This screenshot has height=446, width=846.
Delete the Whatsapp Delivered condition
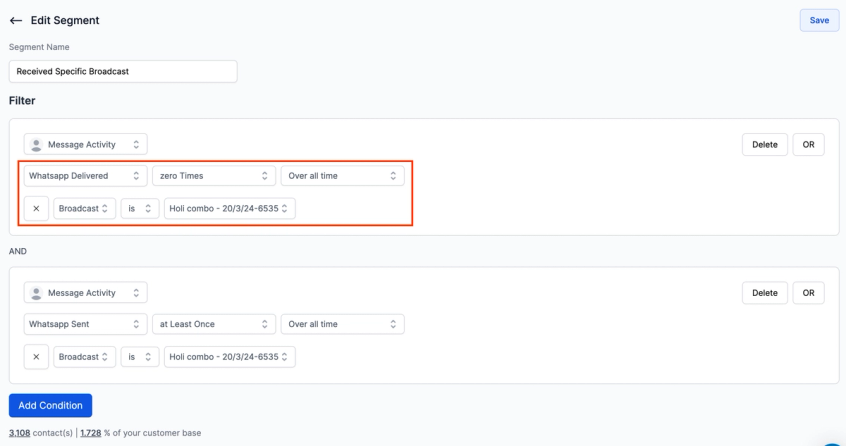[765, 145]
